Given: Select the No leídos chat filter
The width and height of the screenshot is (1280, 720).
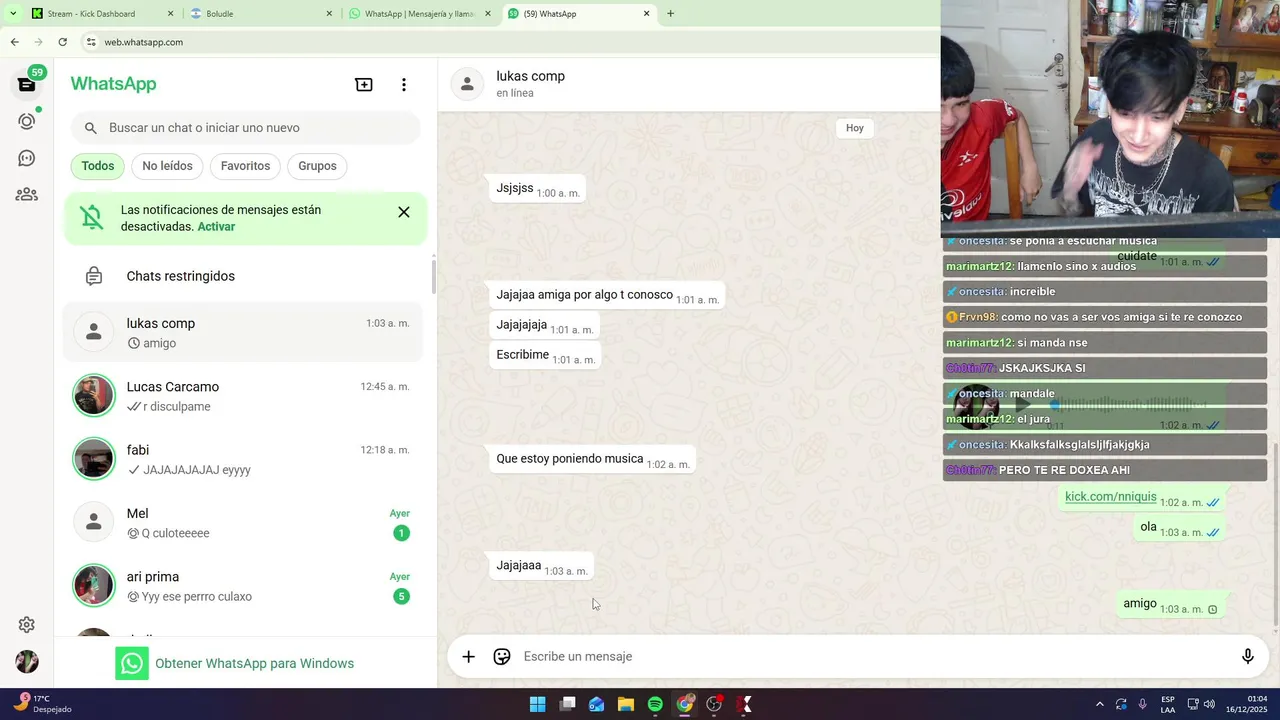Looking at the screenshot, I should (167, 166).
